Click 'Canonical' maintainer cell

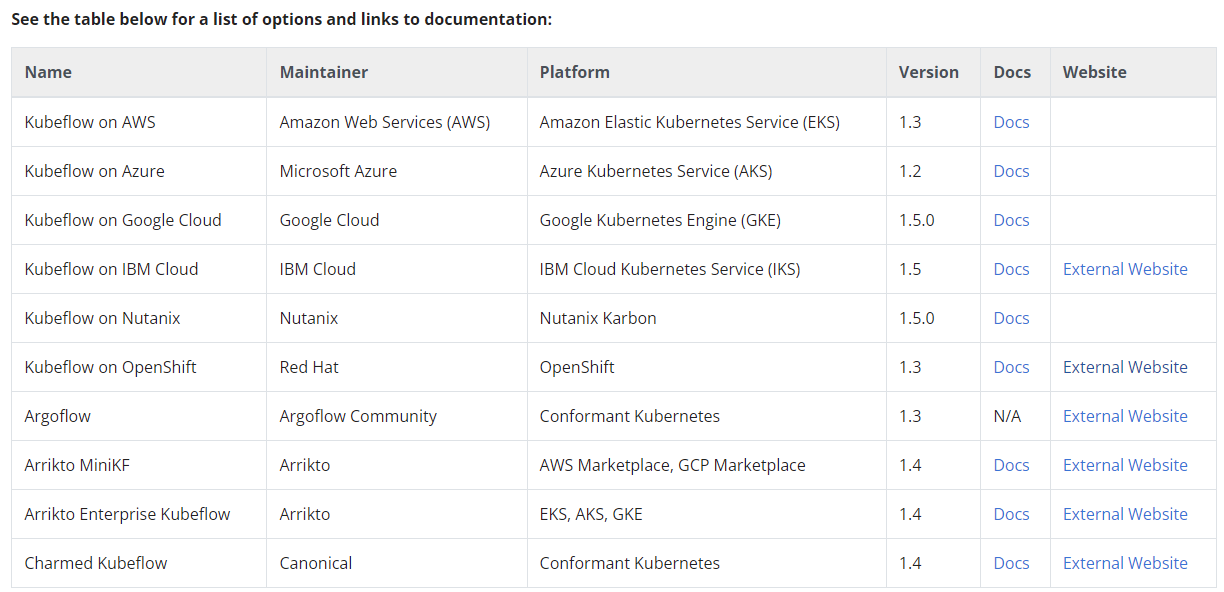397,563
